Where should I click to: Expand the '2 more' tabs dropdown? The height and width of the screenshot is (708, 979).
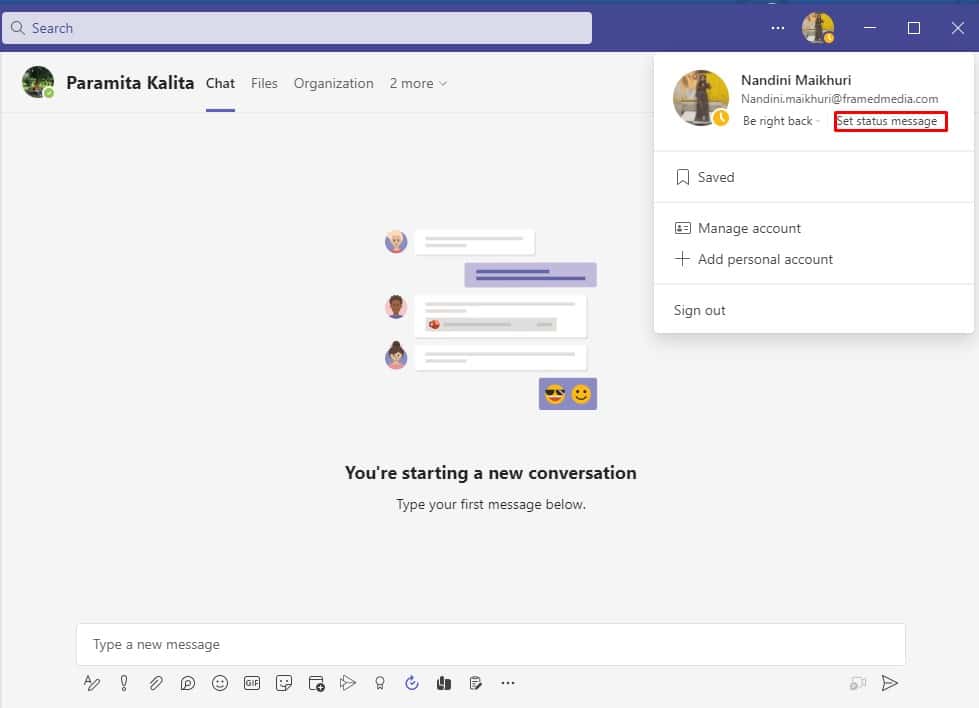(x=418, y=83)
